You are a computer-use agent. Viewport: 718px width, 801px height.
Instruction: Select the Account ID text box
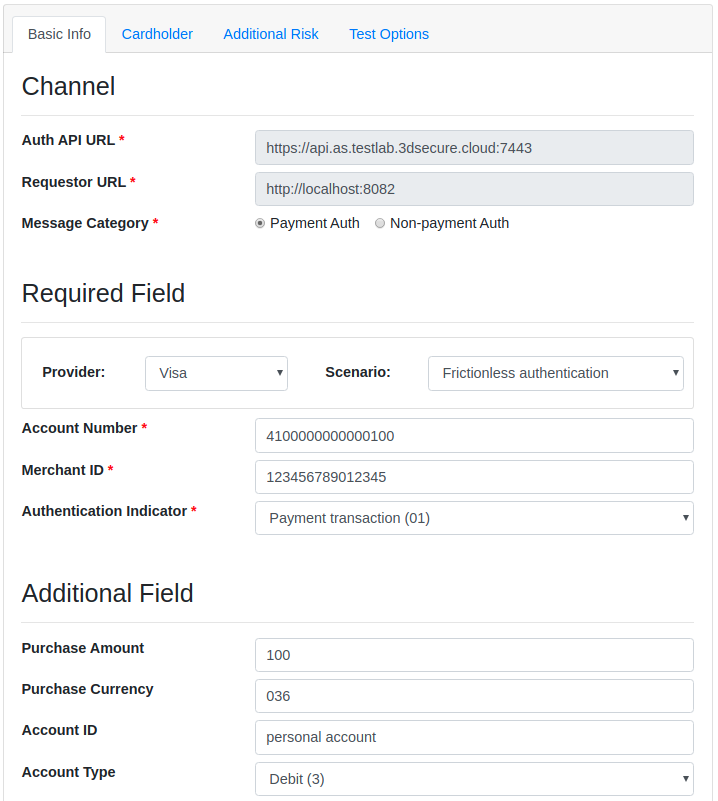coord(474,737)
